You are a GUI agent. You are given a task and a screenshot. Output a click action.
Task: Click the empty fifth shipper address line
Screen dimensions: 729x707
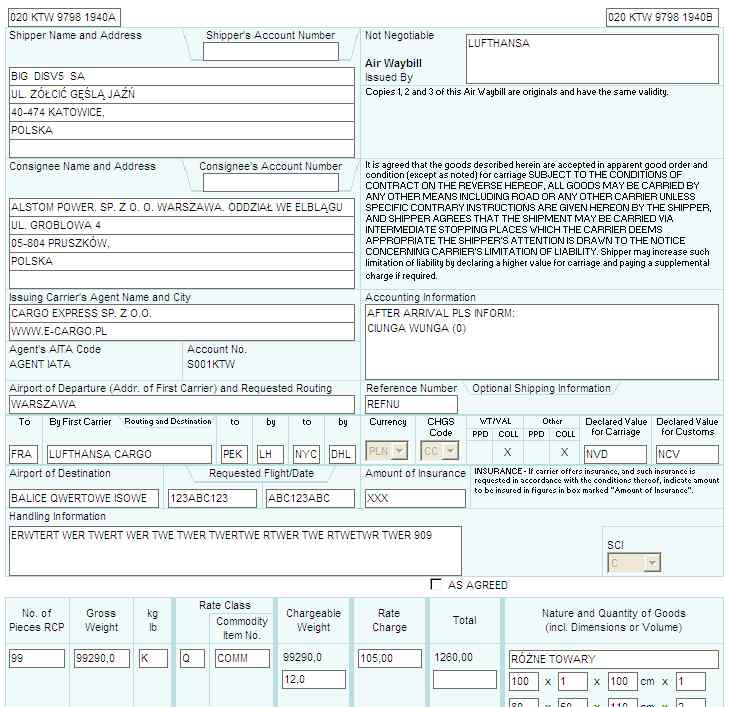(x=182, y=149)
